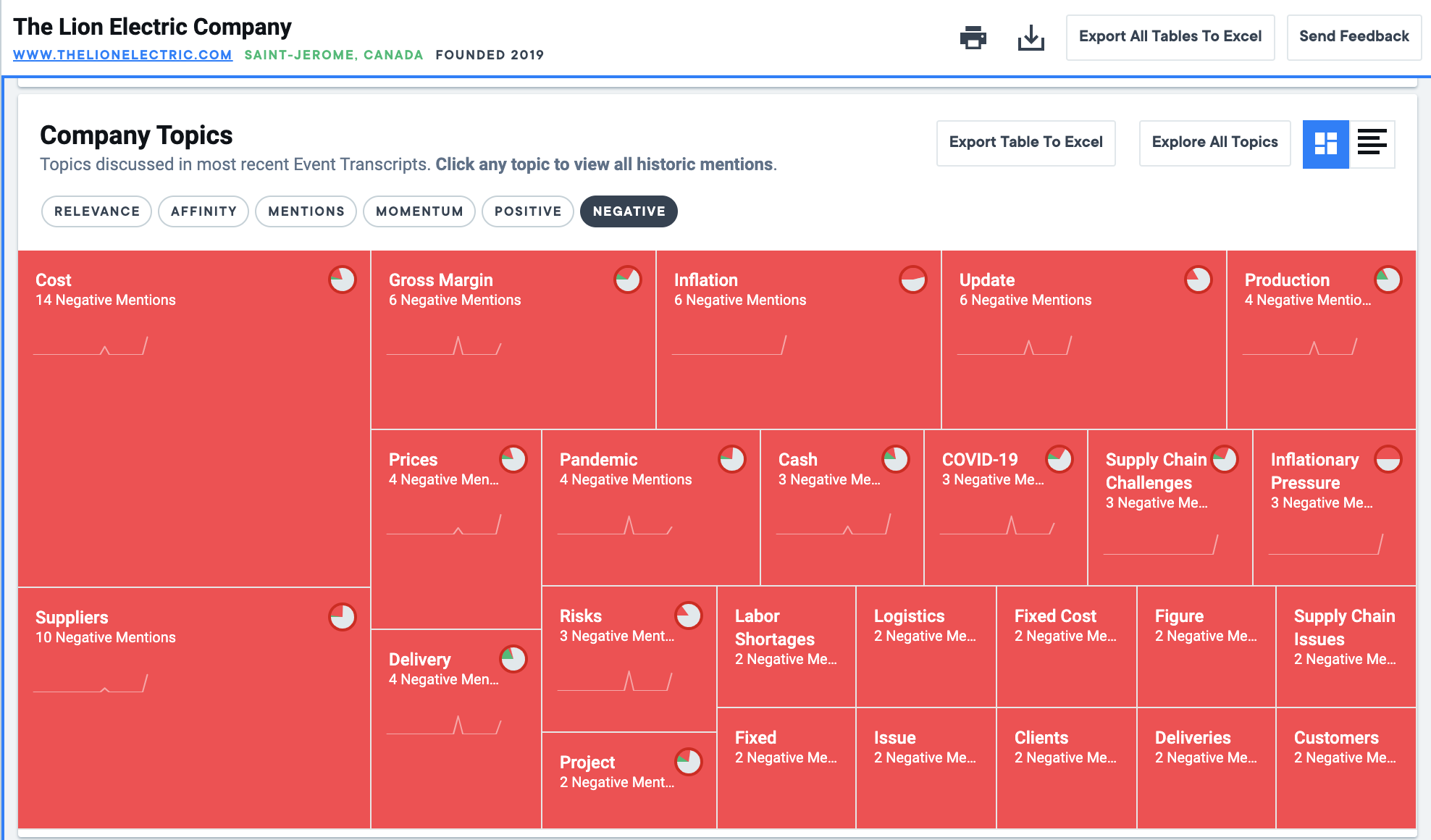
Task: Sort topics by Affinity
Action: [203, 211]
